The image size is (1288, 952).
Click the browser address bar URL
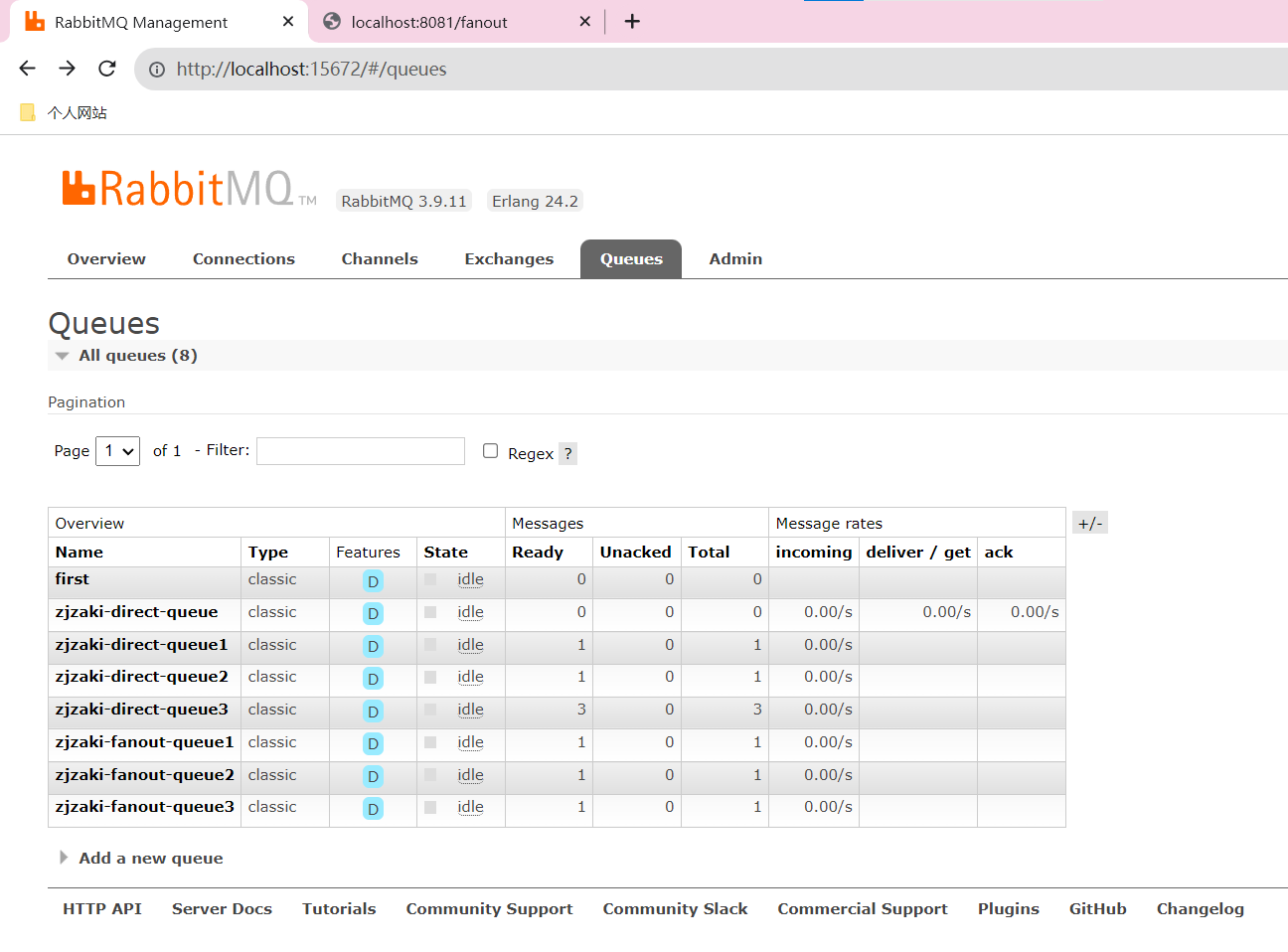coord(311,69)
